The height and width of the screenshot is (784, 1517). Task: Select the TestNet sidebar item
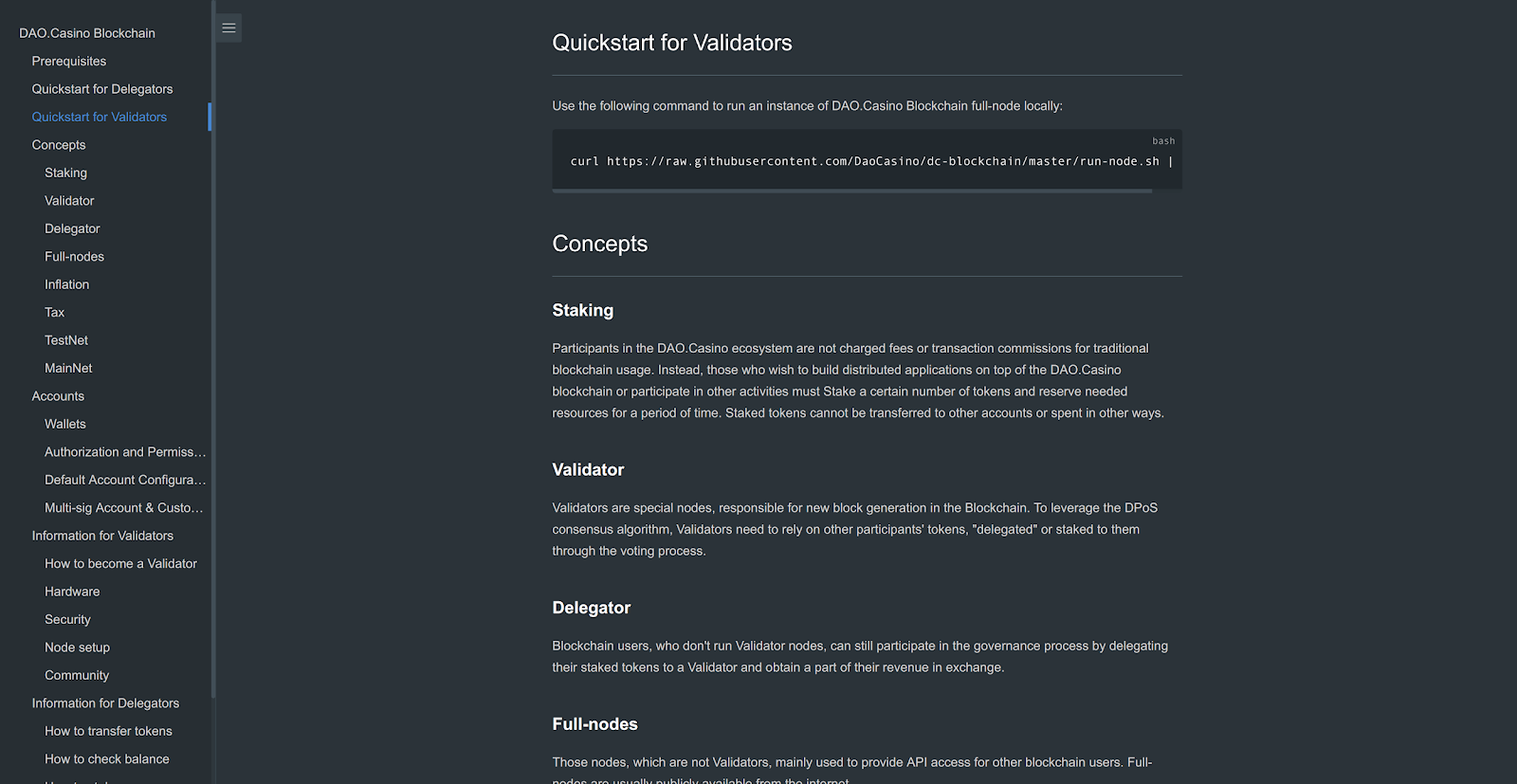tap(66, 340)
